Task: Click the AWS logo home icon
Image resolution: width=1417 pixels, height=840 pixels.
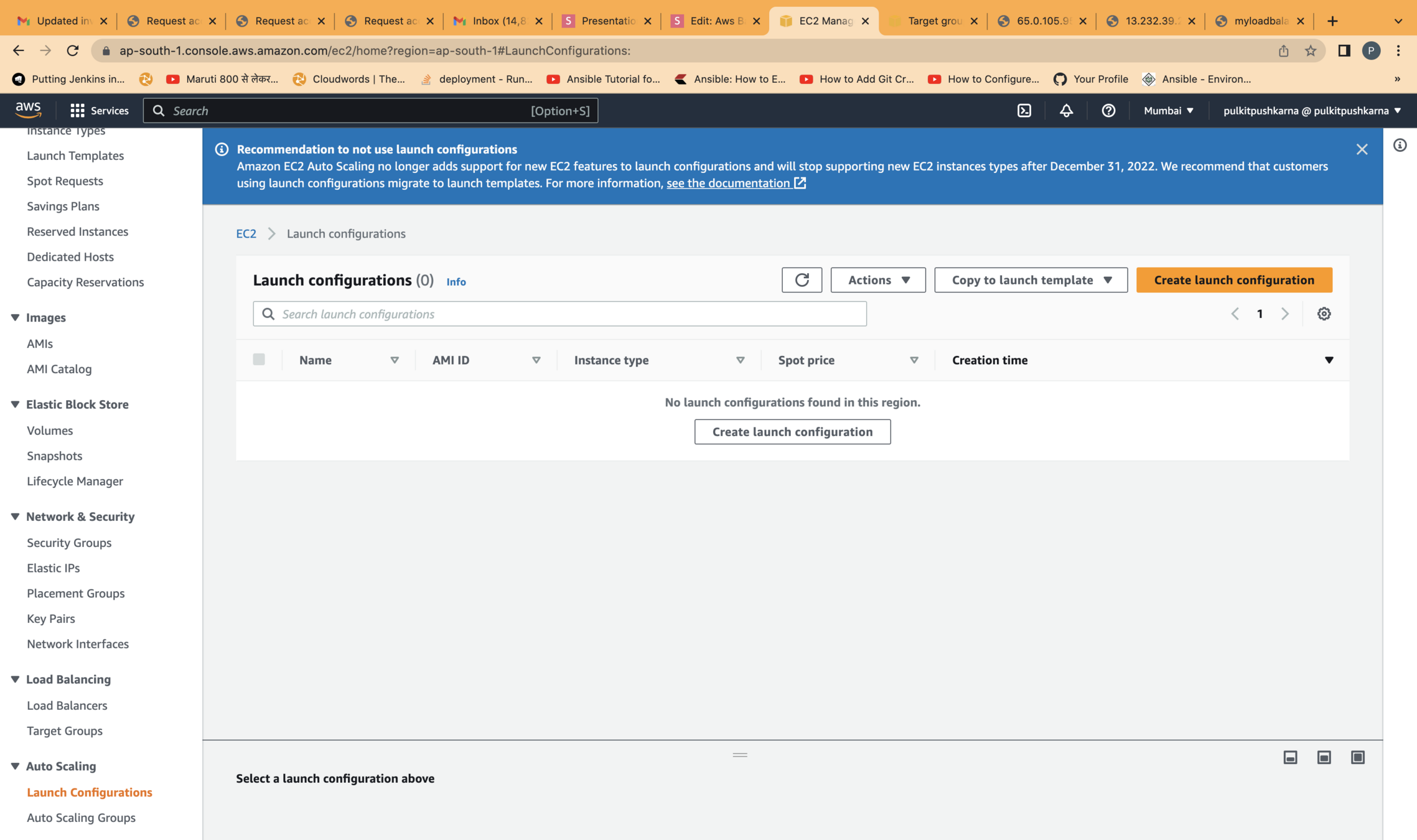Action: coord(28,110)
